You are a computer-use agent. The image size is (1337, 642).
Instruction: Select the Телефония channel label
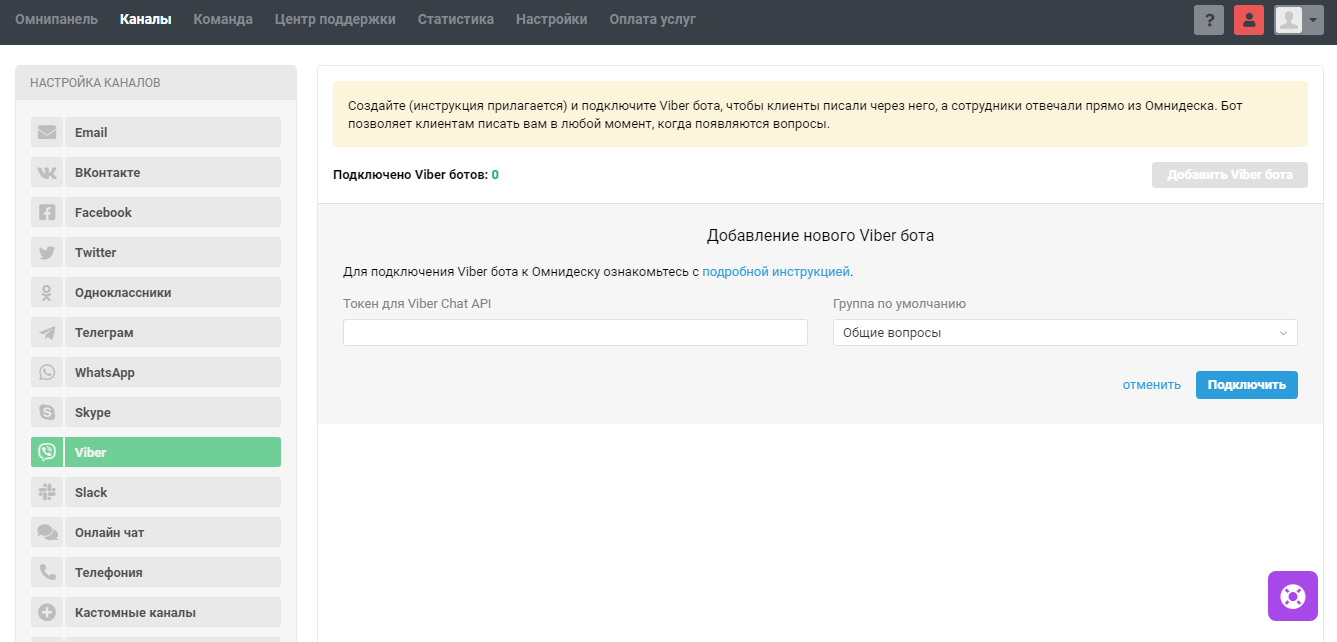tap(173, 572)
